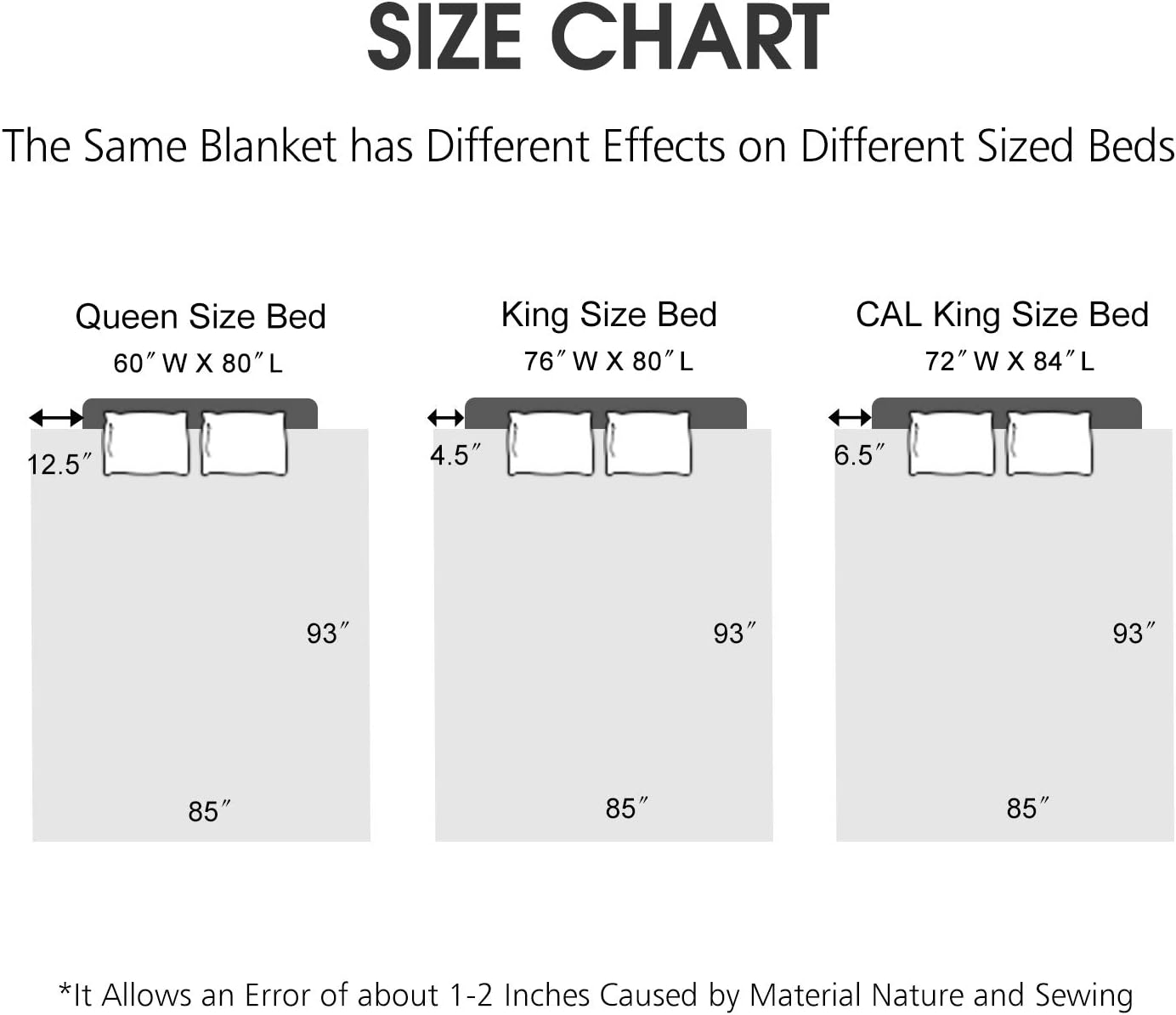Screen dimensions: 1176x1015
Task: Click the Queen Size Bed heading
Action: tap(201, 317)
